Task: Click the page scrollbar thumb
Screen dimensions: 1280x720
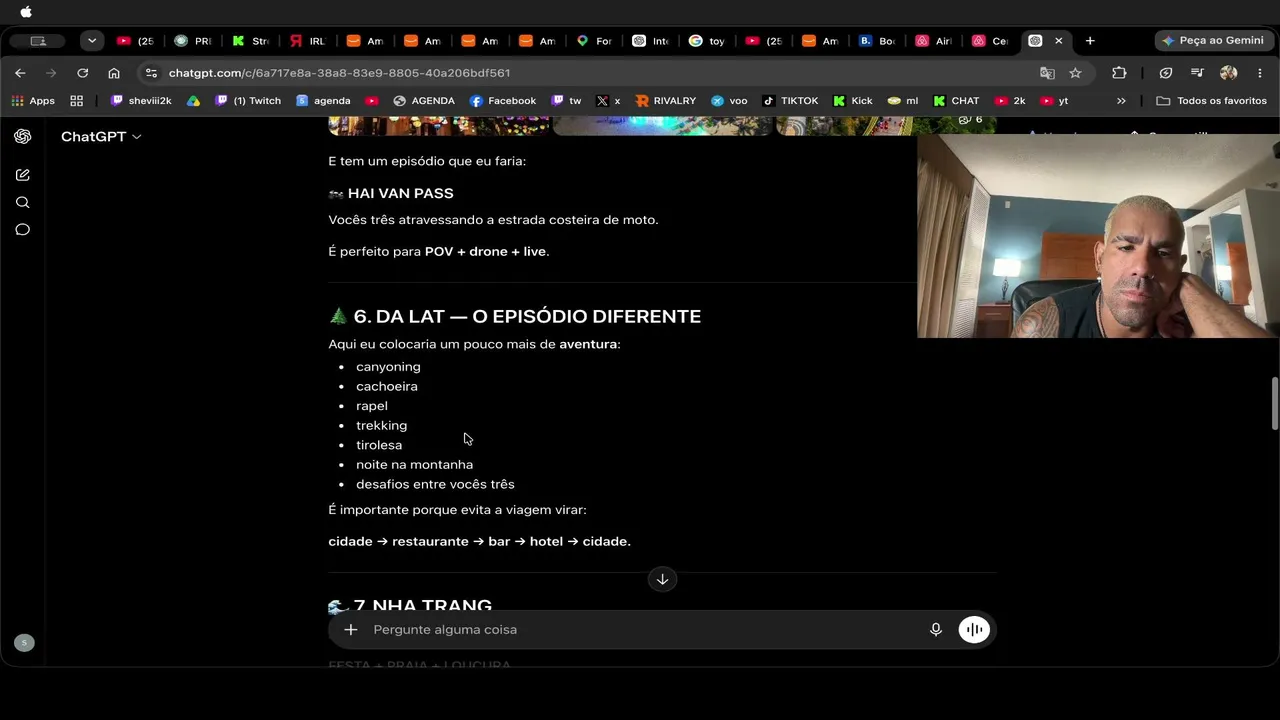Action: coord(1274,404)
